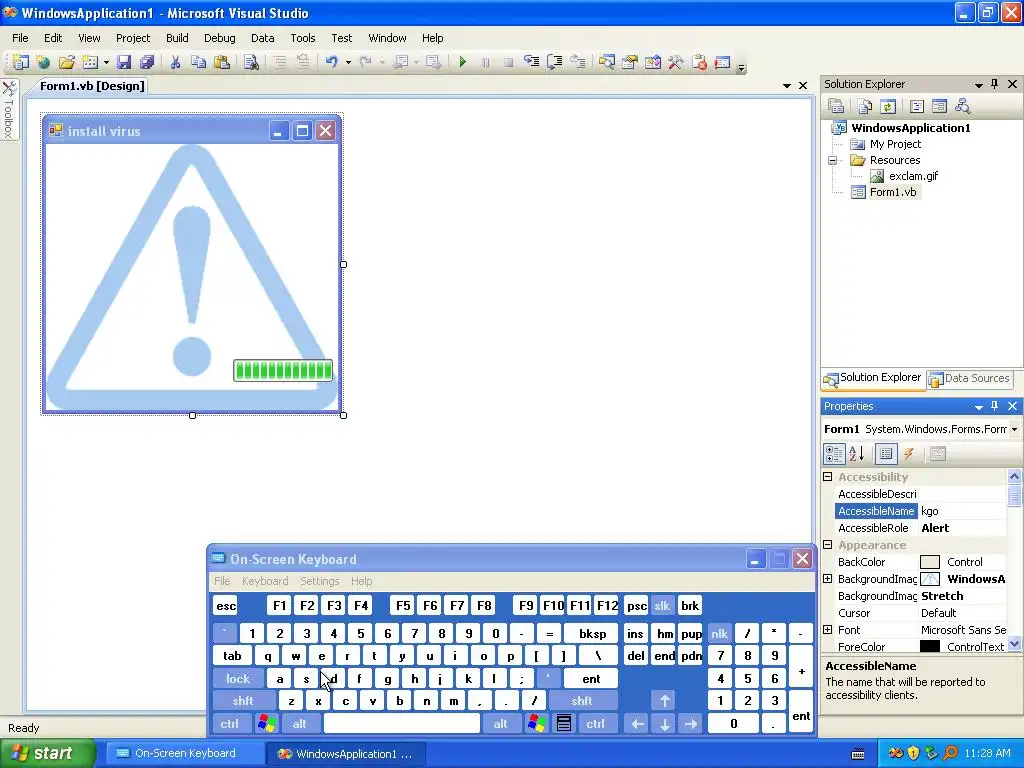Viewport: 1024px width, 768px height.
Task: Click the security shield tray icon
Action: click(x=913, y=754)
